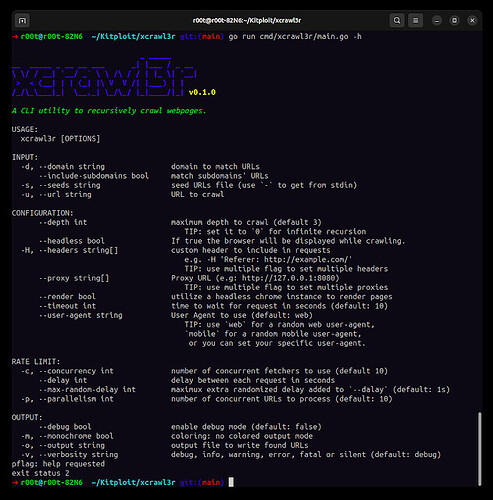493x500 pixels.
Task: Click the yellow v0.1.0 version label
Action: coord(202,92)
